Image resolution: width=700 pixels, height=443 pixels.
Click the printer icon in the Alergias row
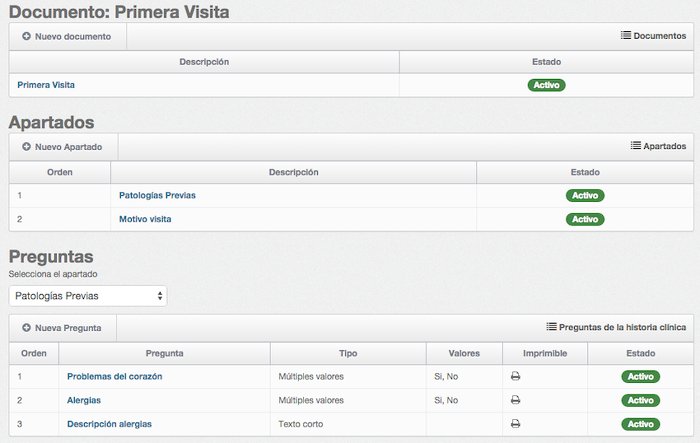(x=515, y=400)
